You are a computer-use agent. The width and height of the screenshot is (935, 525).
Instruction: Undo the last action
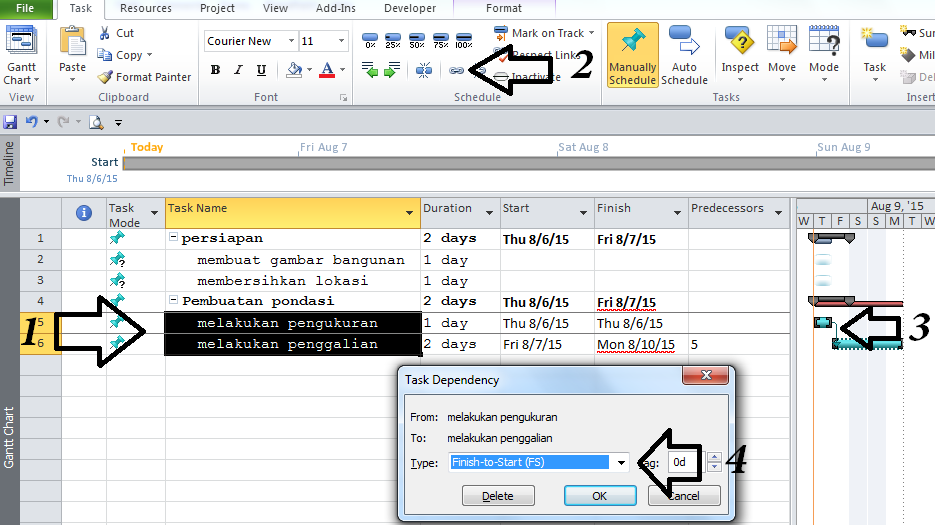(31, 122)
